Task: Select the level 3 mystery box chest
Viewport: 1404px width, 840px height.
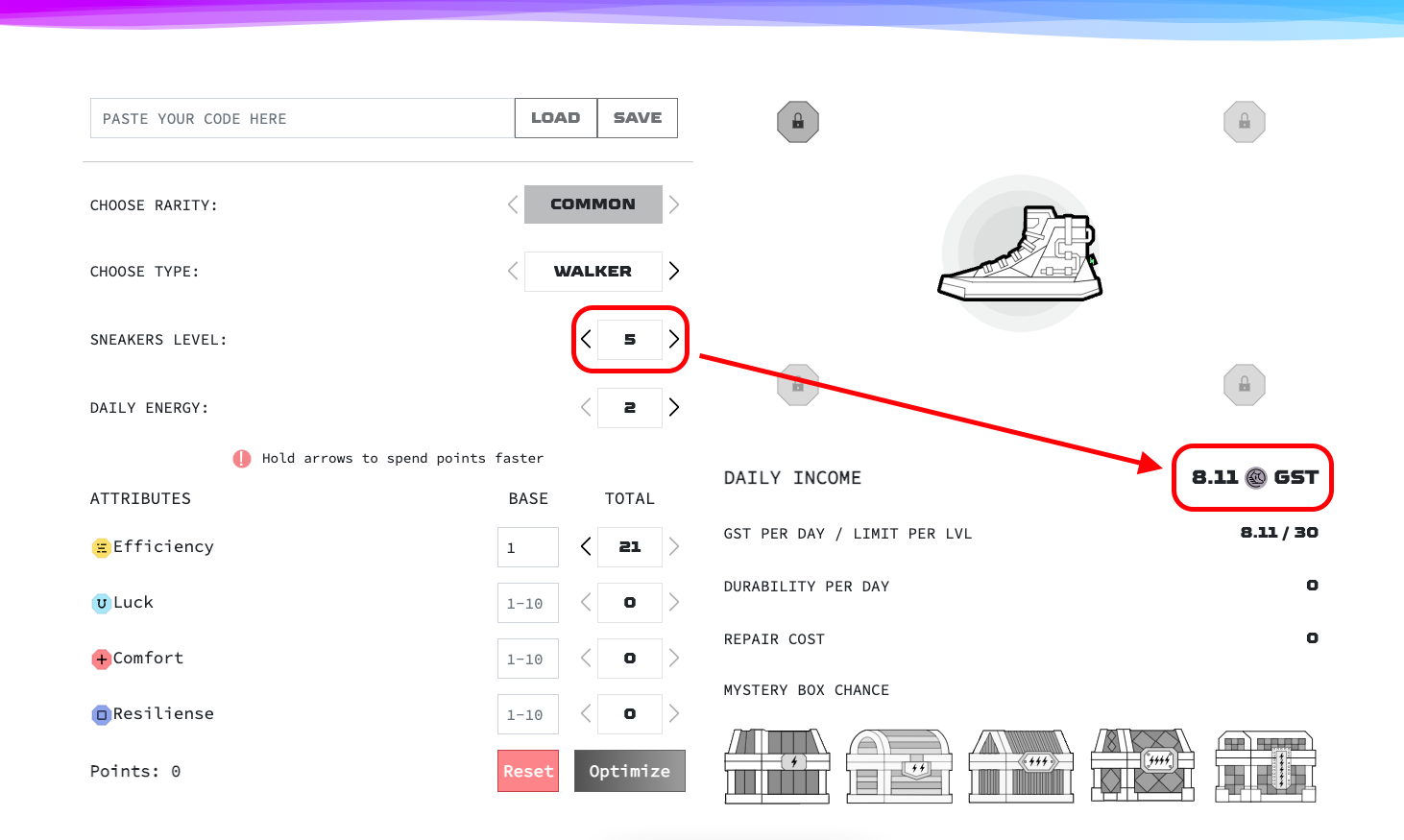Action: click(x=1021, y=765)
